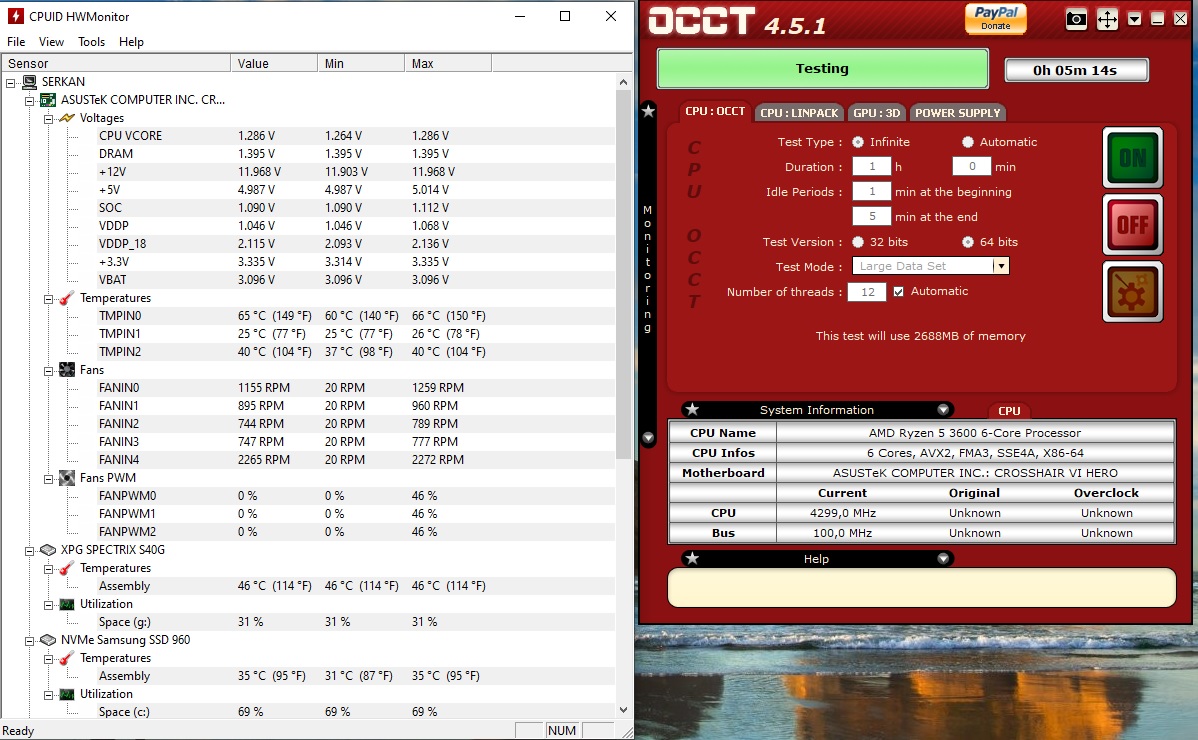This screenshot has height=740, width=1198.
Task: Select the 64 bits test version
Action: coord(968,242)
